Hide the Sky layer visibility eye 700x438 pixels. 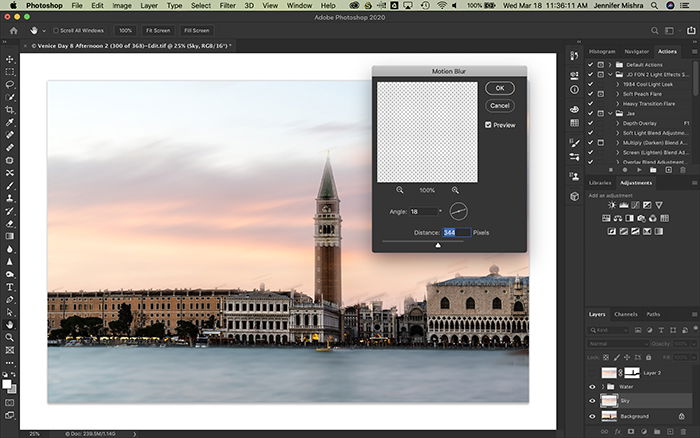[592, 401]
